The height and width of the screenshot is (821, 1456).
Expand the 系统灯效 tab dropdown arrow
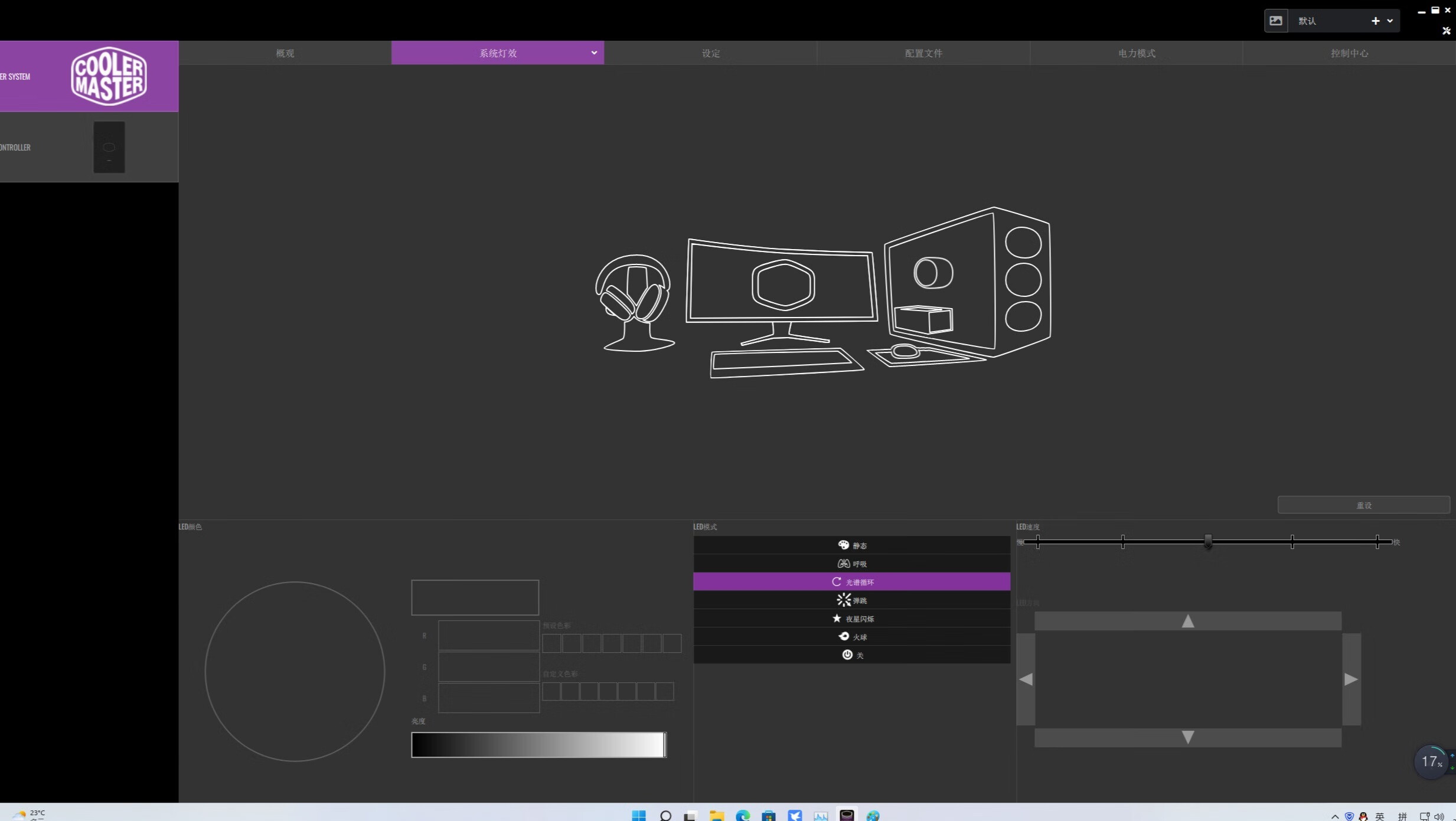[594, 53]
